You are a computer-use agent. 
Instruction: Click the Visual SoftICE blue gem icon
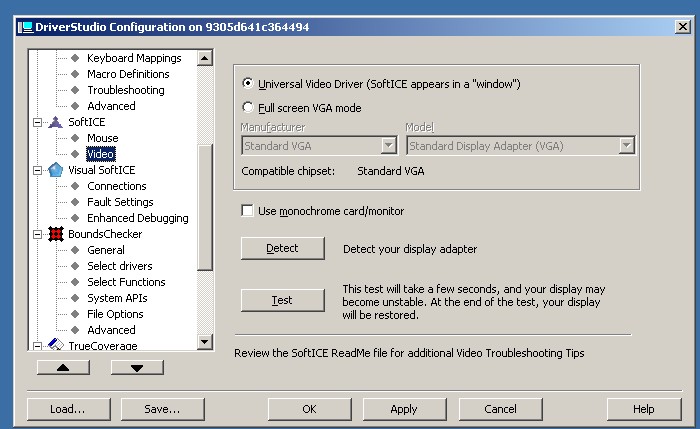pyautogui.click(x=55, y=170)
